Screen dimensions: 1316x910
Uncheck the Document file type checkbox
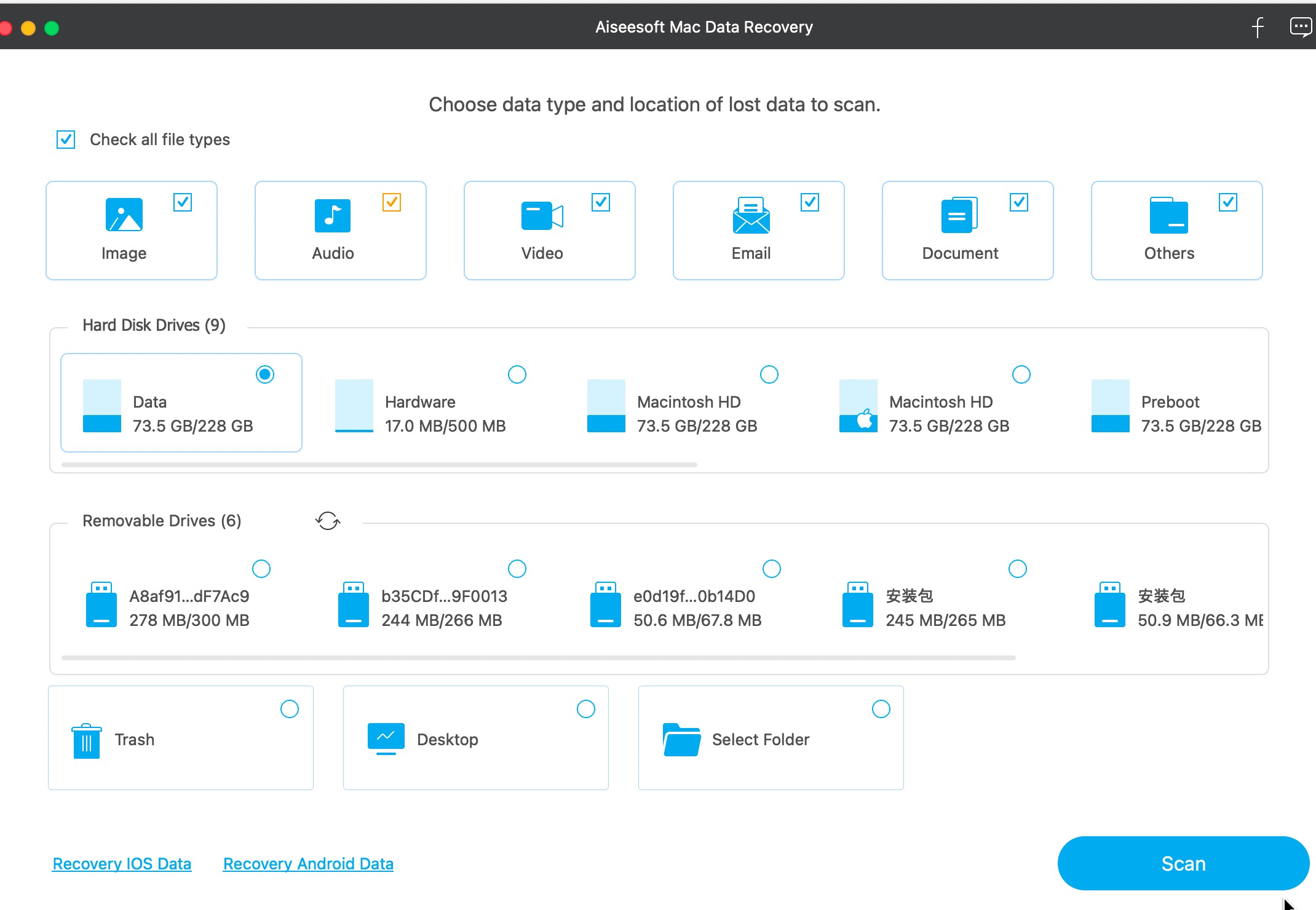point(1019,202)
